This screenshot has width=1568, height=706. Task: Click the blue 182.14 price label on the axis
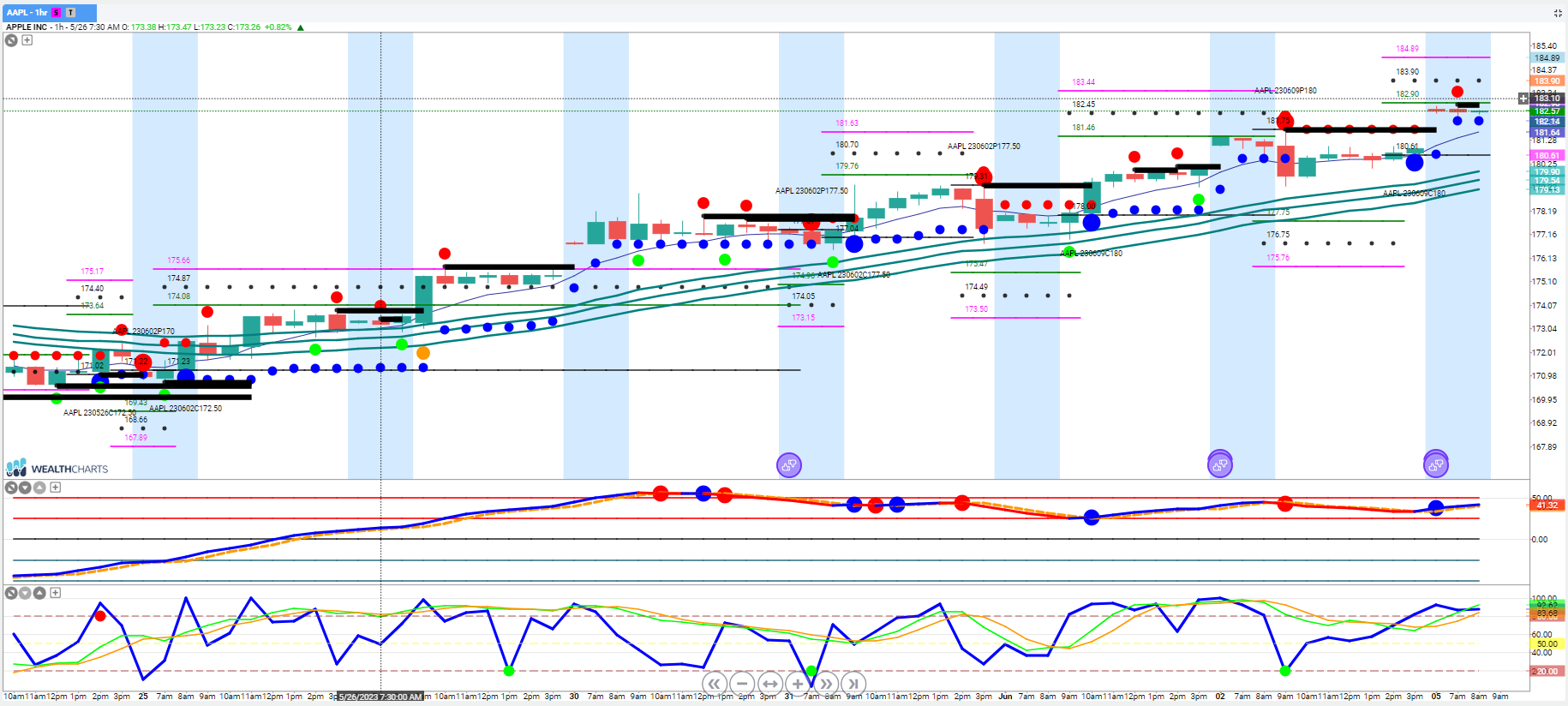(1547, 122)
